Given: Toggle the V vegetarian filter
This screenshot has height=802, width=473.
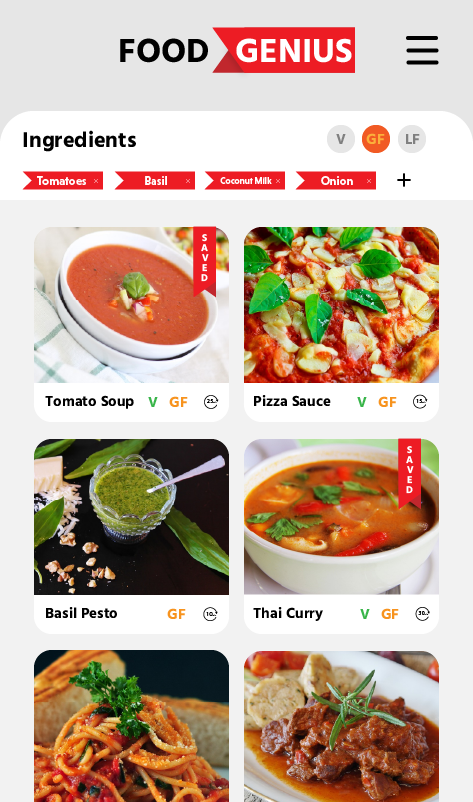Looking at the screenshot, I should [x=341, y=139].
